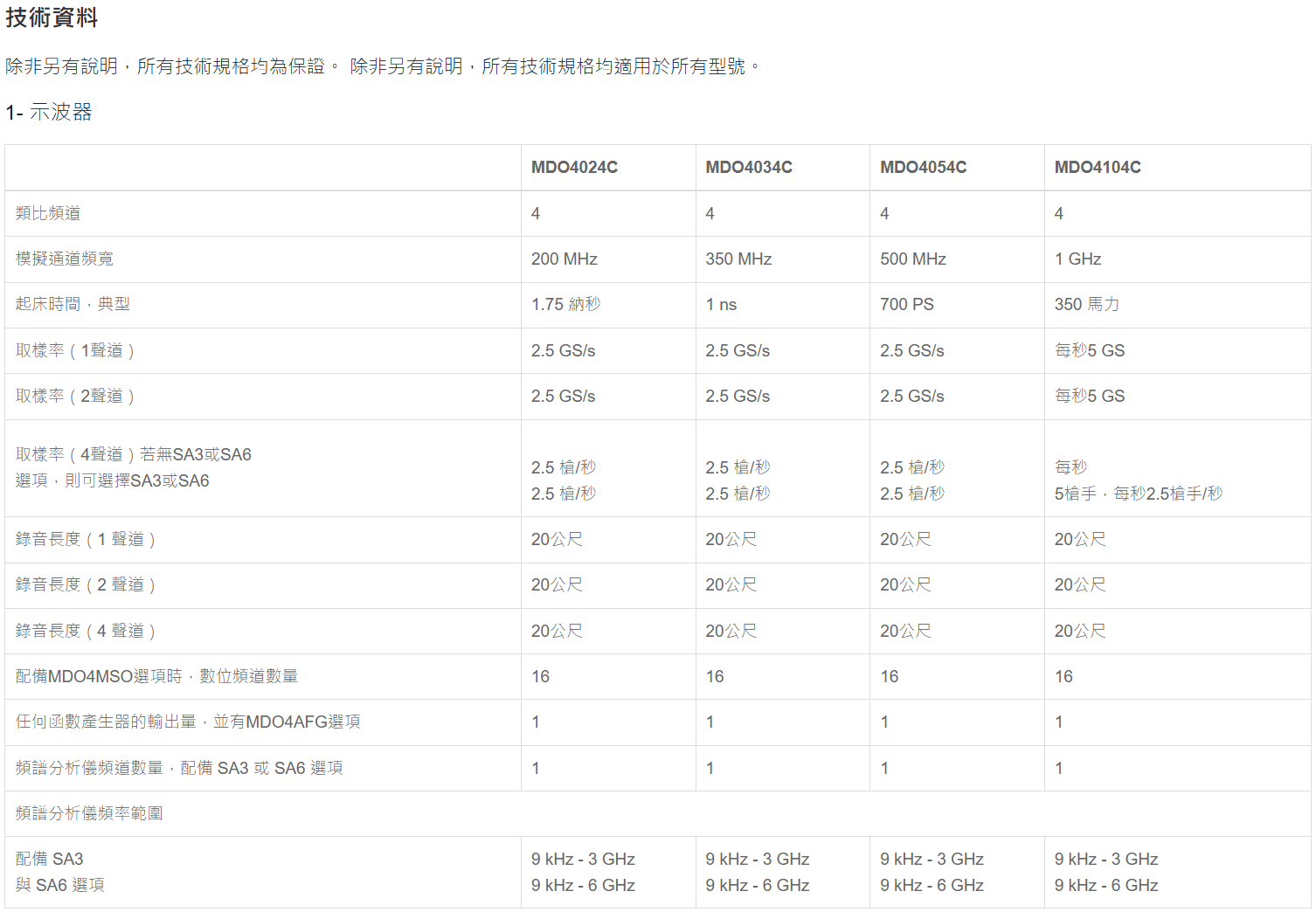Click the 配備MDO4MSO選項時 row label
Viewport: 1316px width, 912px height.
coord(157,676)
